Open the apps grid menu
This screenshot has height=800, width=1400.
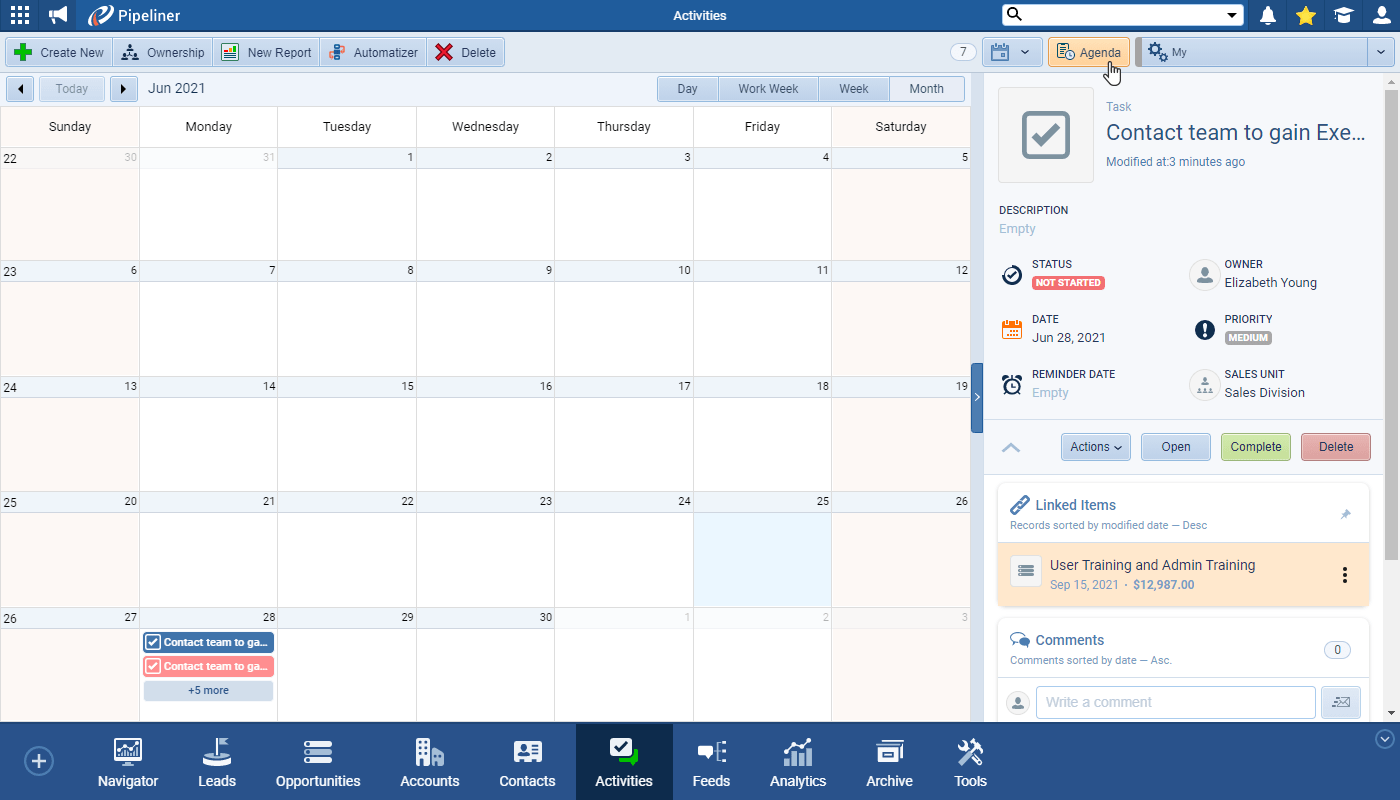tap(20, 15)
